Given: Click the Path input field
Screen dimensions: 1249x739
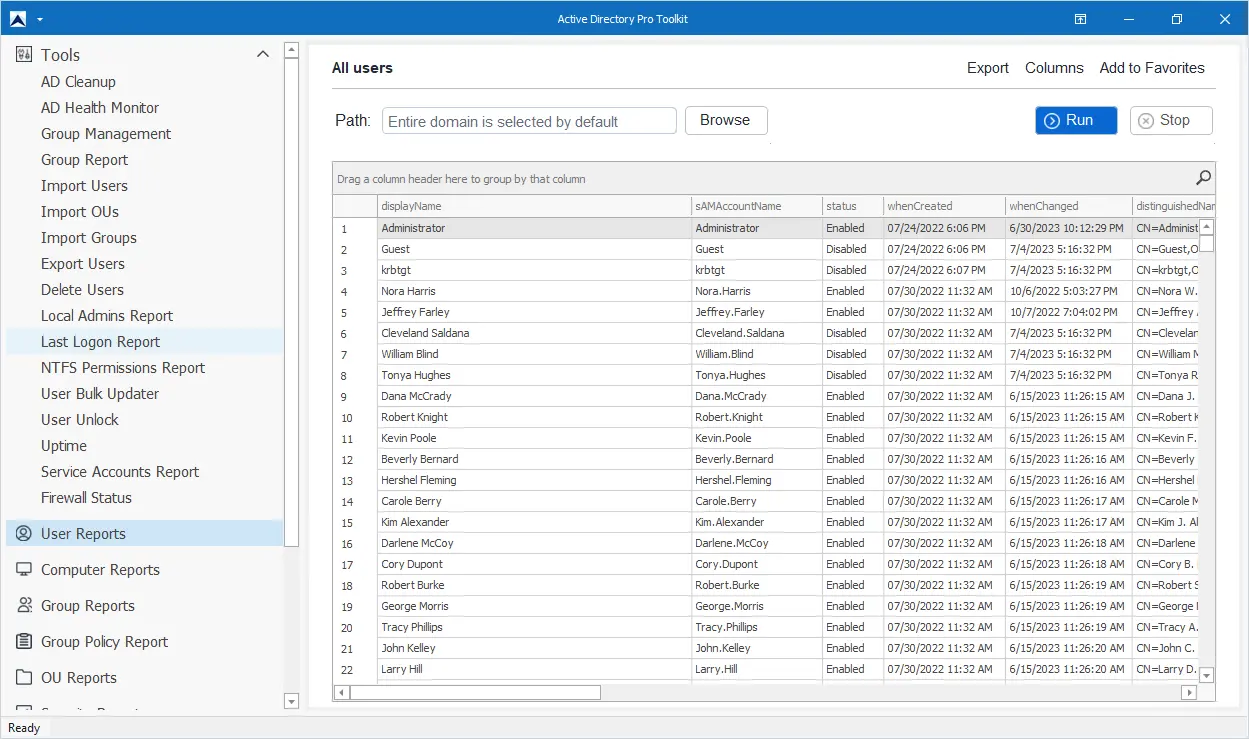Looking at the screenshot, I should (530, 121).
